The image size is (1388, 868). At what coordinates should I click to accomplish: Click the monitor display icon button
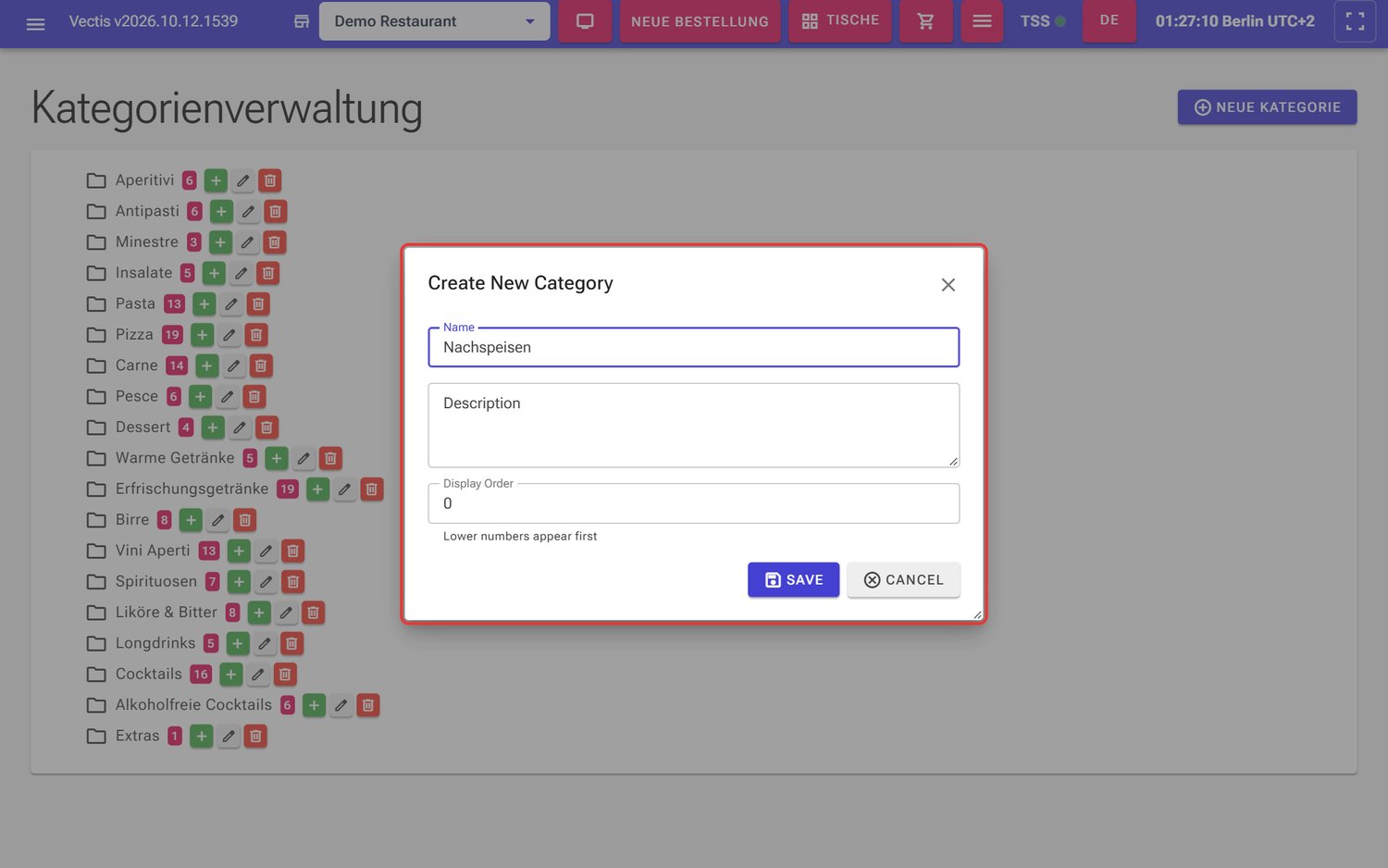(585, 21)
